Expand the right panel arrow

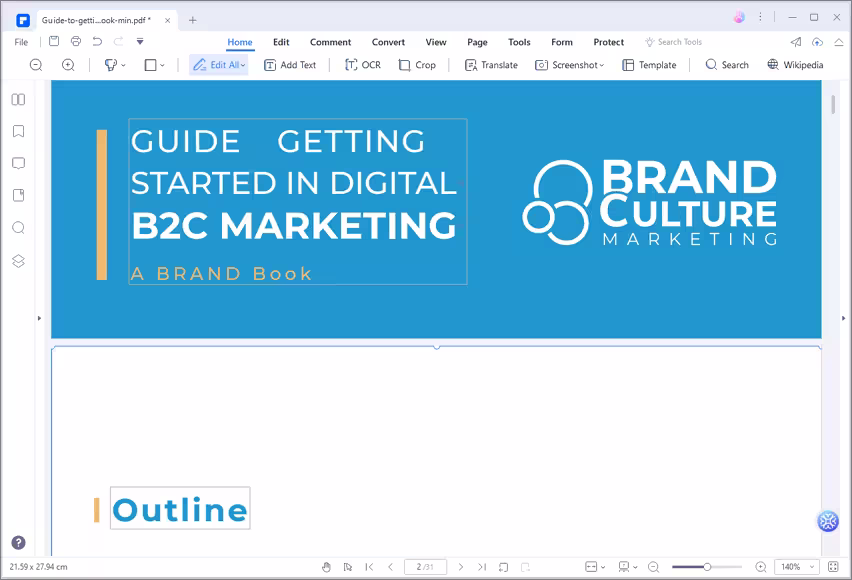[843, 318]
